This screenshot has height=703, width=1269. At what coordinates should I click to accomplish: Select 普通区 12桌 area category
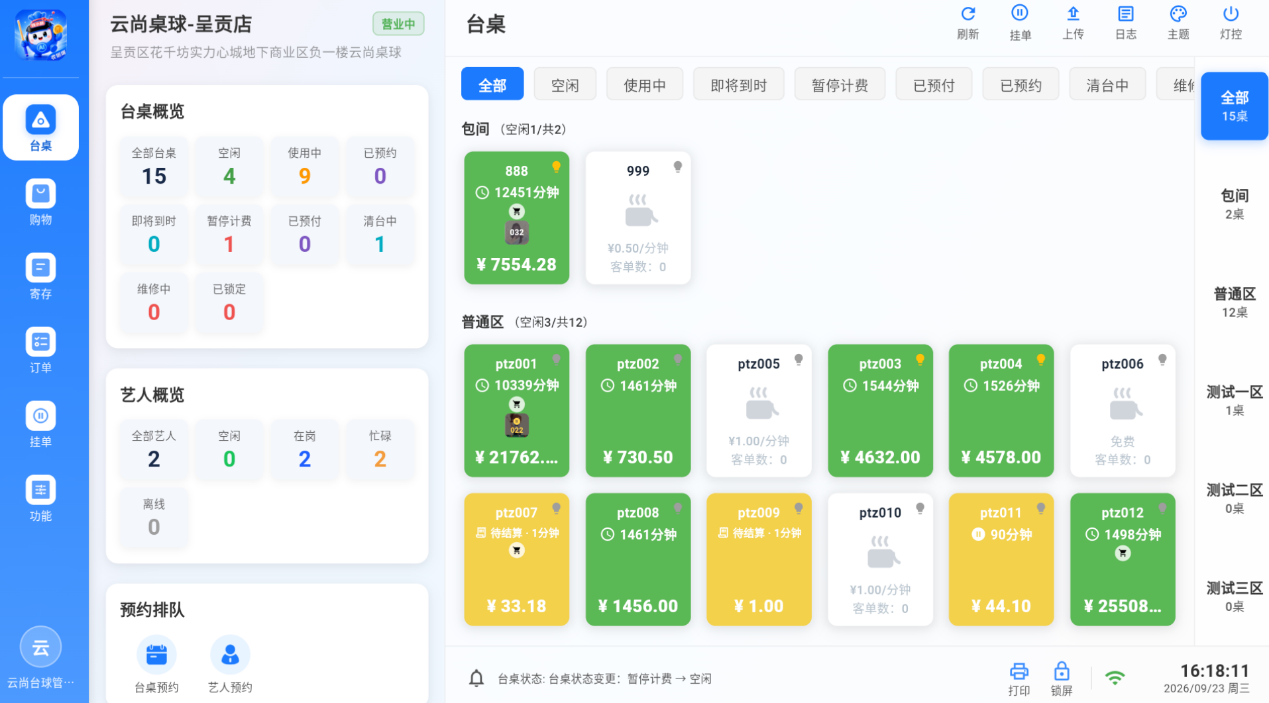coord(1235,302)
